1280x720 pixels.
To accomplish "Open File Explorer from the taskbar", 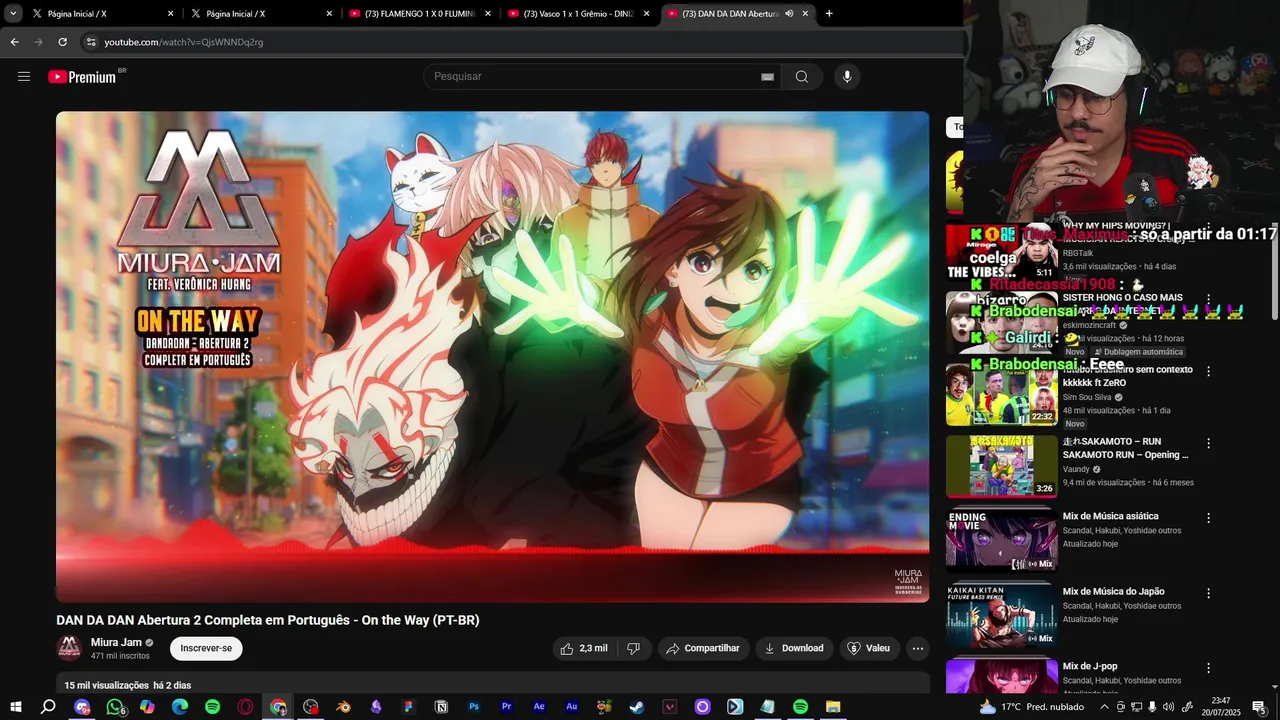I will point(833,707).
